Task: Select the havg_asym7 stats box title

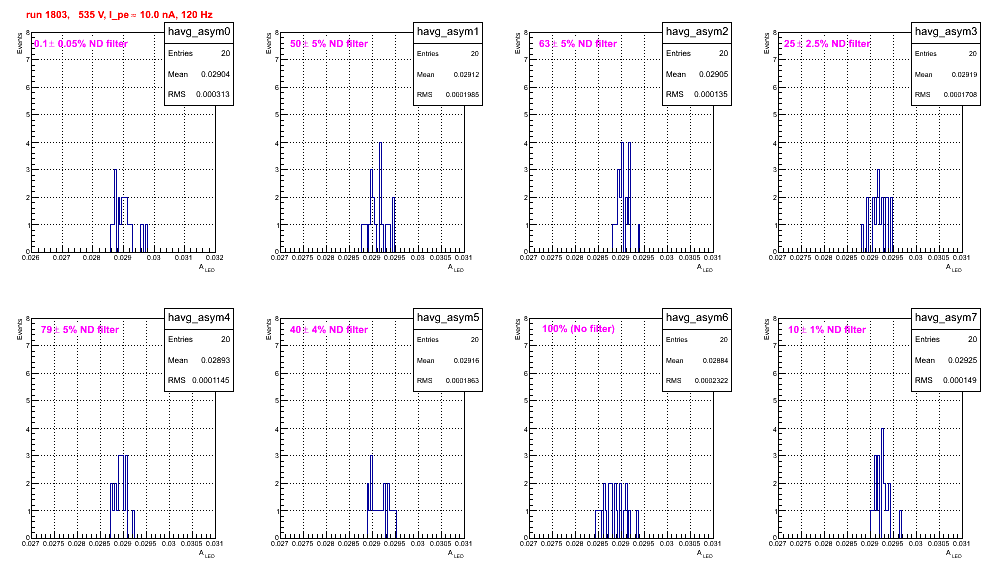Action: (946, 318)
